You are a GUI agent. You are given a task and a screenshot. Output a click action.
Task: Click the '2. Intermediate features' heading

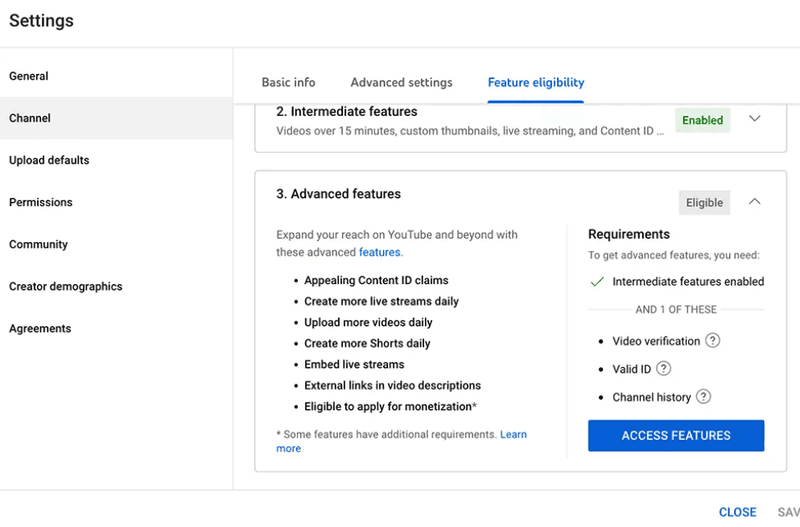(x=346, y=111)
